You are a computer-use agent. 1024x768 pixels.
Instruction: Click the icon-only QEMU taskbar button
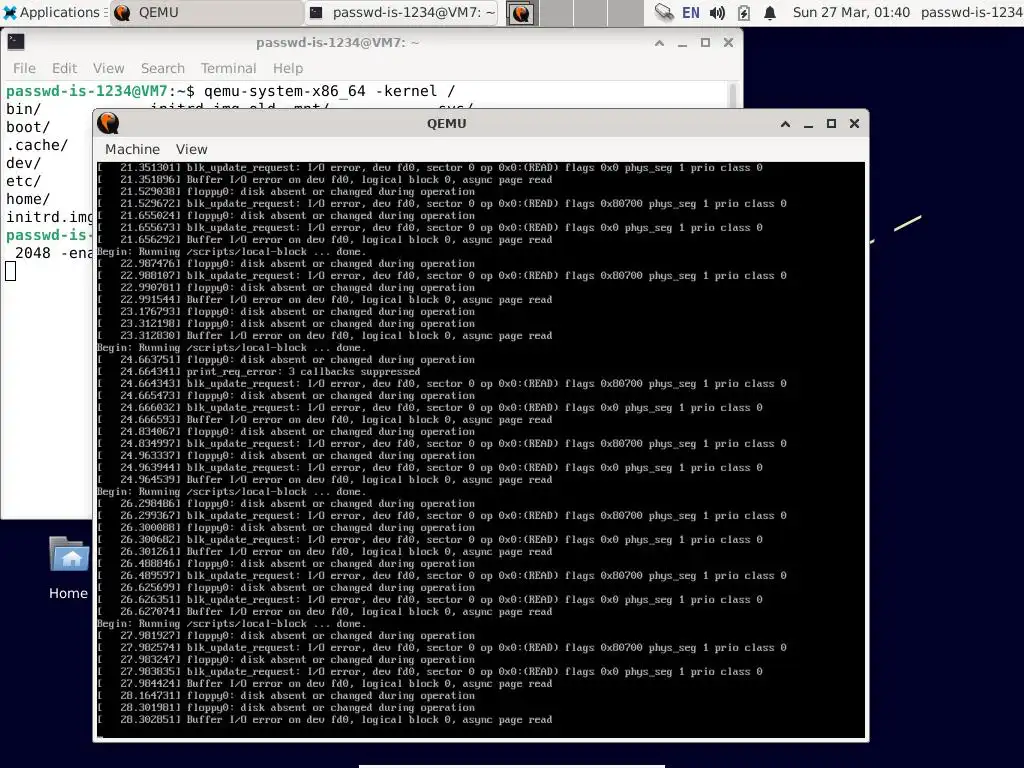coord(520,12)
